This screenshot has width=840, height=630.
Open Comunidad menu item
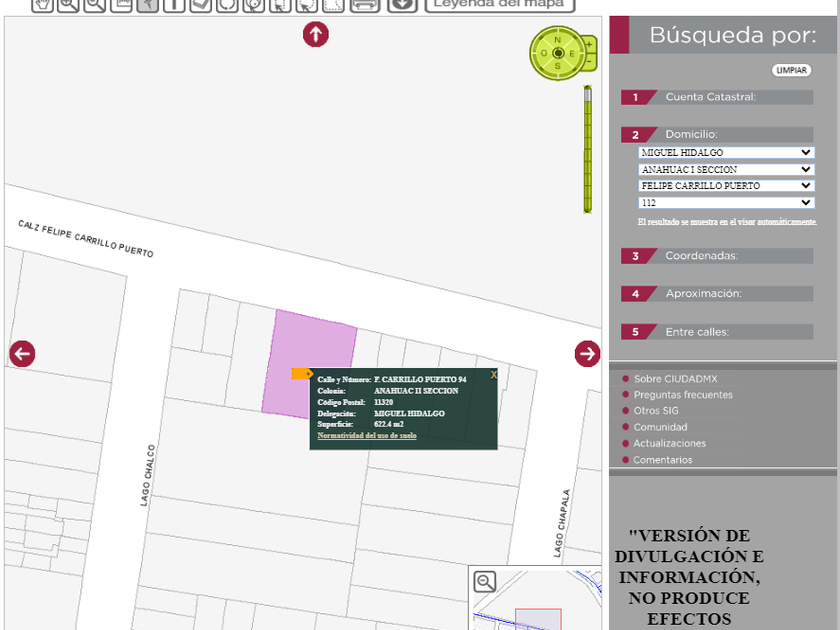coord(660,427)
